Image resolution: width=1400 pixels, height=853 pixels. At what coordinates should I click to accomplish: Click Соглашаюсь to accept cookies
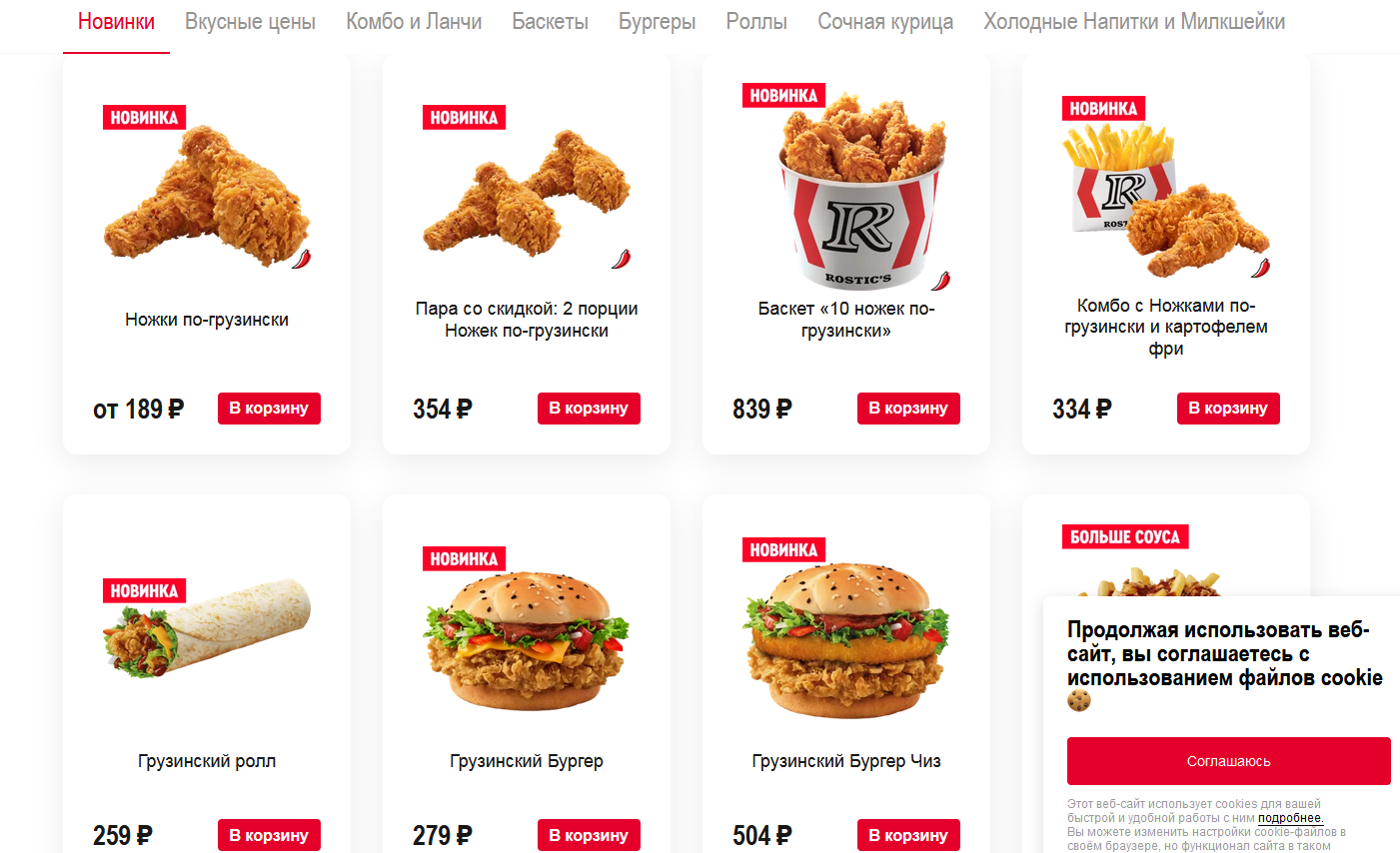(1229, 761)
